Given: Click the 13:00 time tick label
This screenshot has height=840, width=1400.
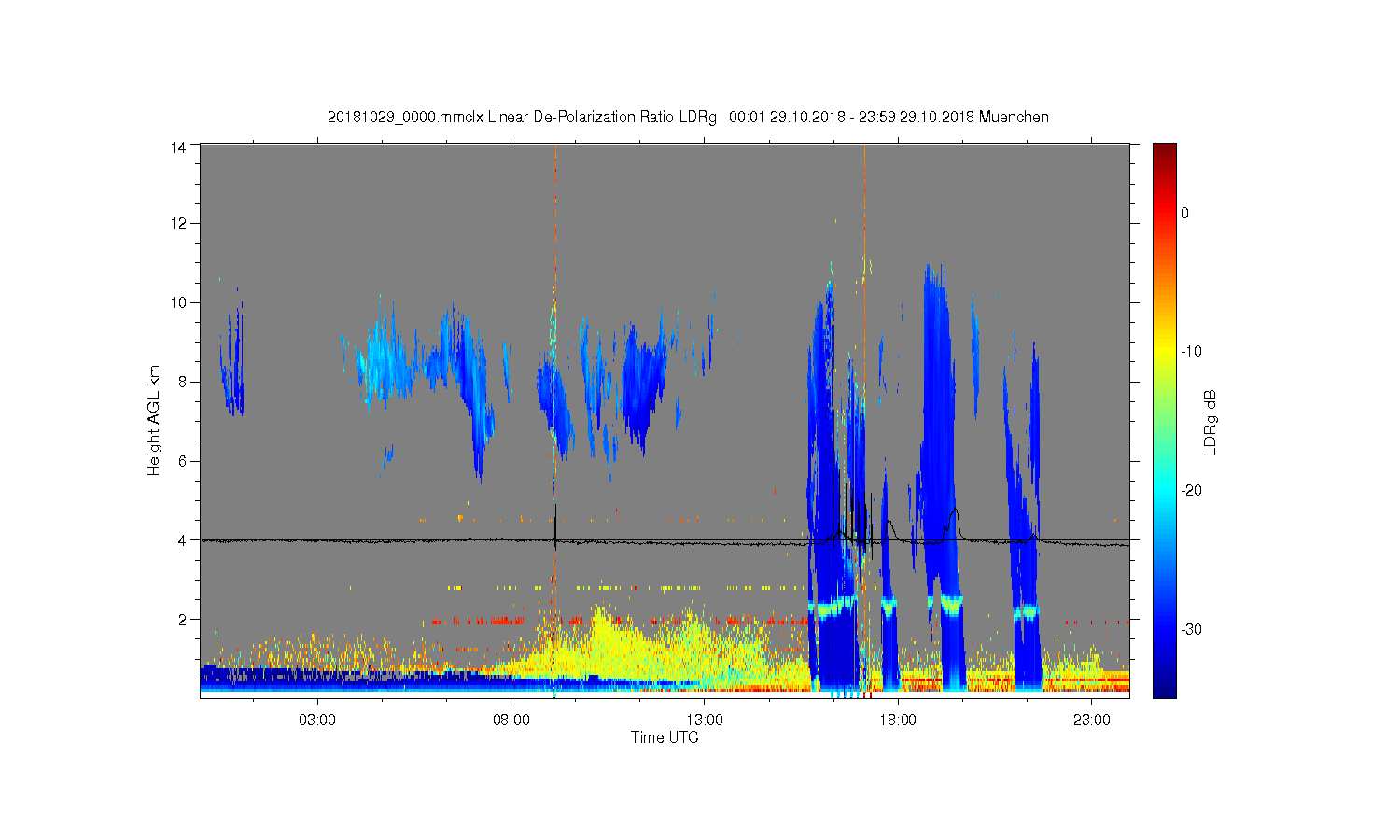Looking at the screenshot, I should pyautogui.click(x=705, y=721).
